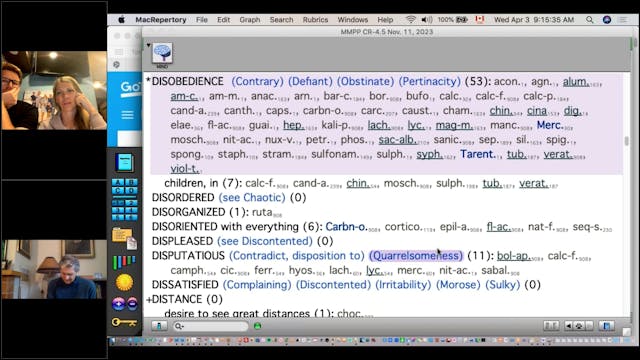The height and width of the screenshot is (360, 640).
Task: Click the Tarent. remedy in DISOBEDIENCE
Action: [478, 154]
